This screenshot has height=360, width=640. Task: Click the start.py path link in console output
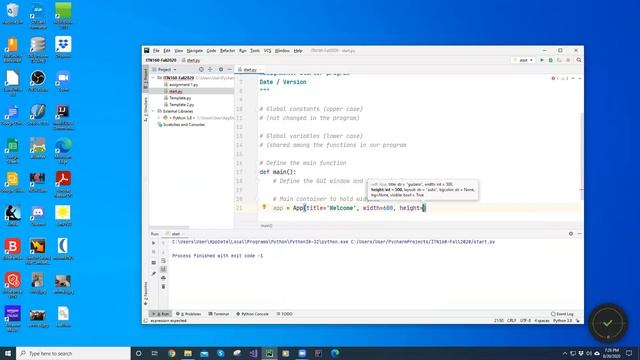coord(423,242)
